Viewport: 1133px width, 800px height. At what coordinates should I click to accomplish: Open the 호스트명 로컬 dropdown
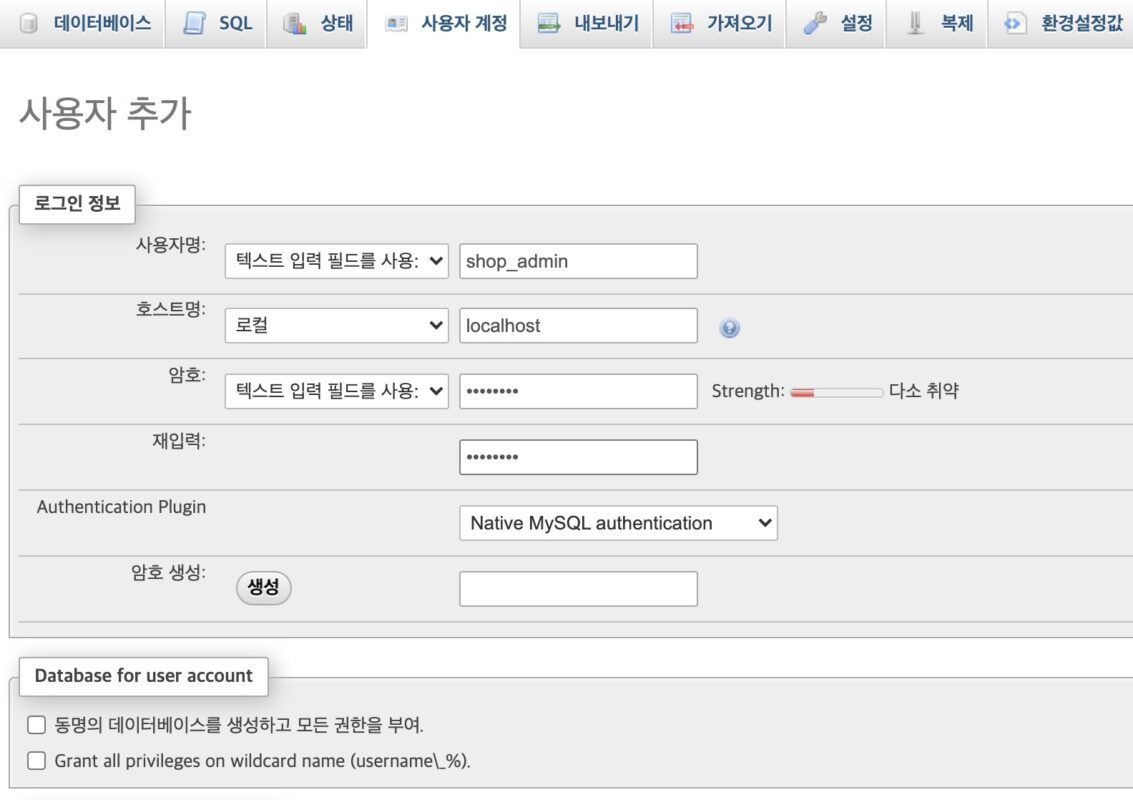coord(337,326)
